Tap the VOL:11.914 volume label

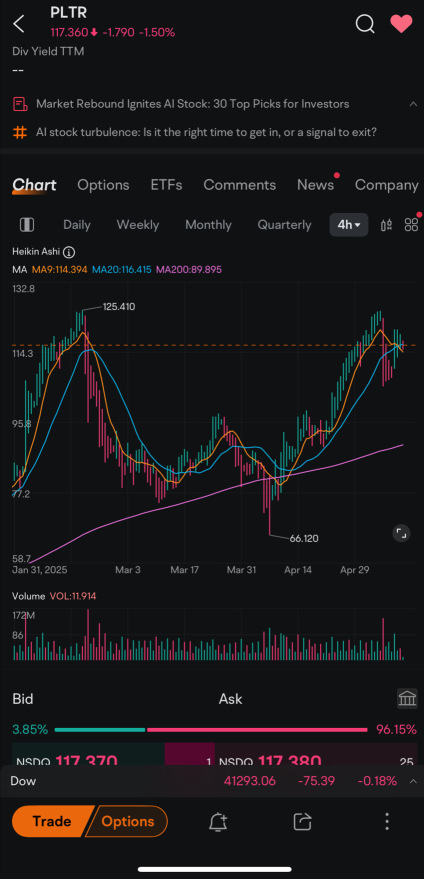coord(73,596)
